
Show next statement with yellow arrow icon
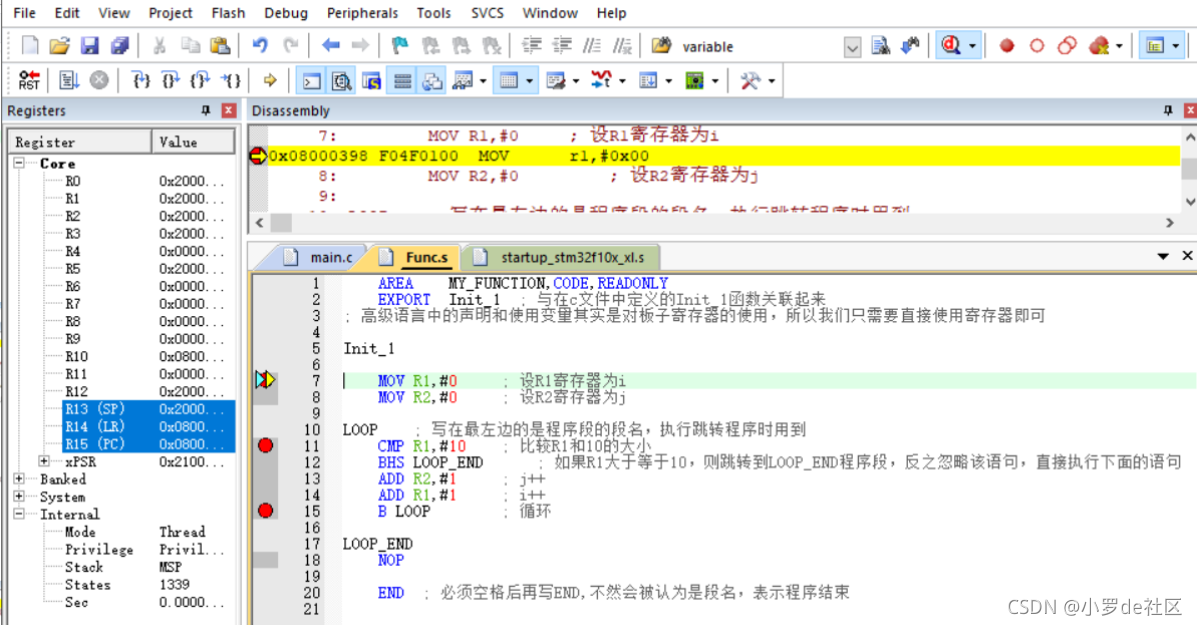(x=269, y=80)
